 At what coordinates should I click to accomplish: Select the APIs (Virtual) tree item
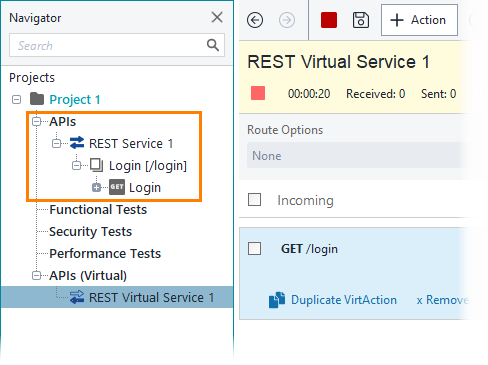[x=88, y=276]
